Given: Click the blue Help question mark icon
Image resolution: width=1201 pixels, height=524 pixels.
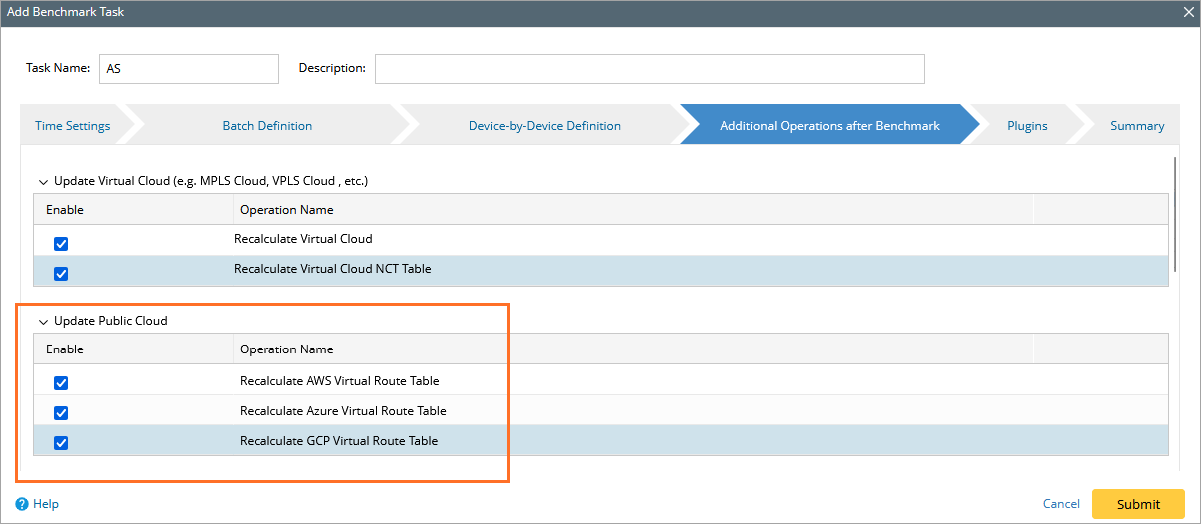Looking at the screenshot, I should 22,504.
